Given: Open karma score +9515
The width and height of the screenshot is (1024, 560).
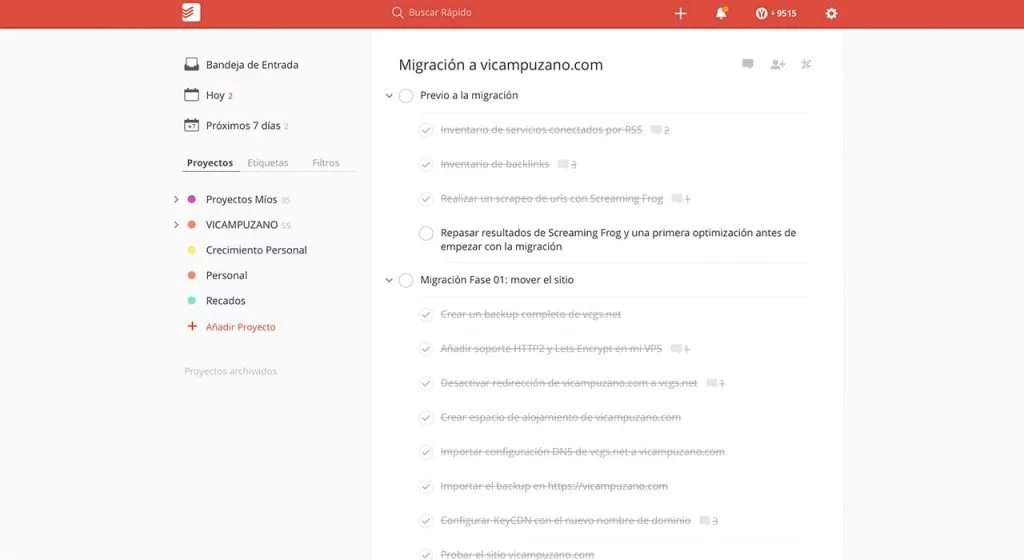Looking at the screenshot, I should [776, 13].
